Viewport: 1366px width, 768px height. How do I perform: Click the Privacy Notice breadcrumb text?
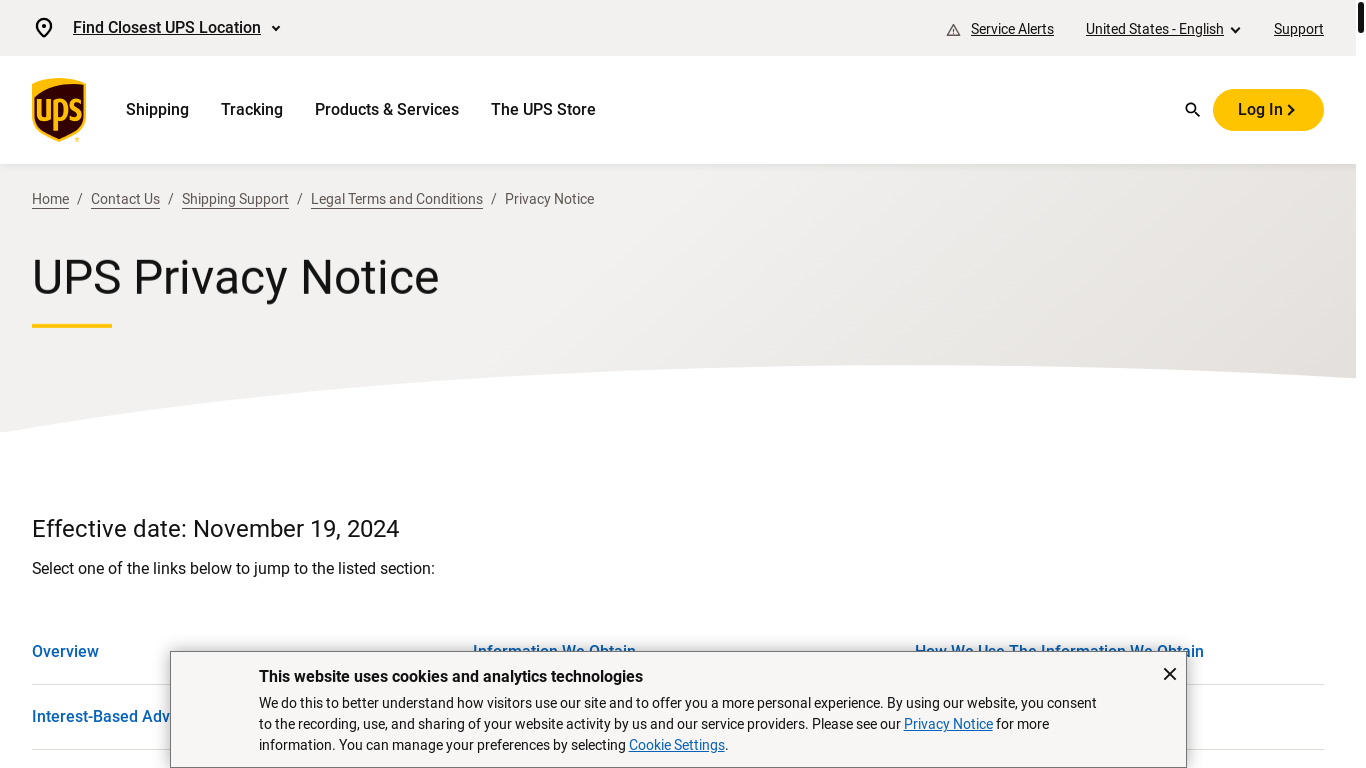click(x=549, y=199)
